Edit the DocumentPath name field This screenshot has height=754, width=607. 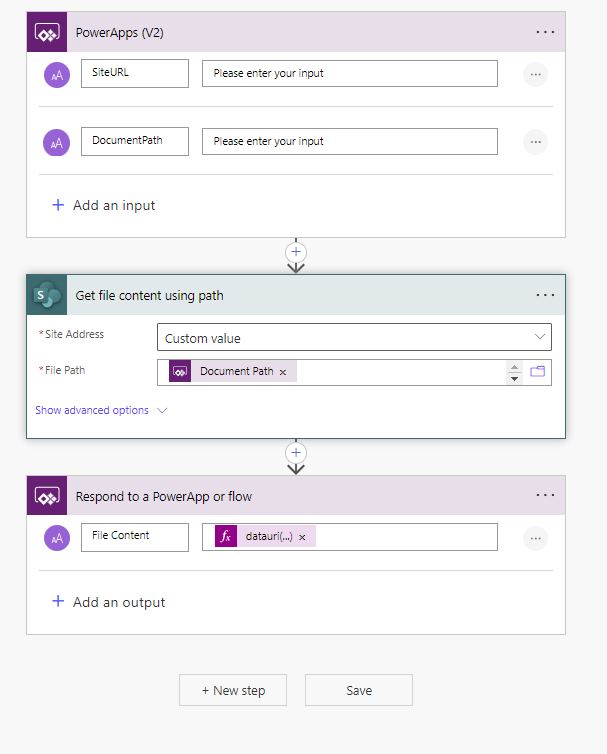pyautogui.click(x=135, y=141)
